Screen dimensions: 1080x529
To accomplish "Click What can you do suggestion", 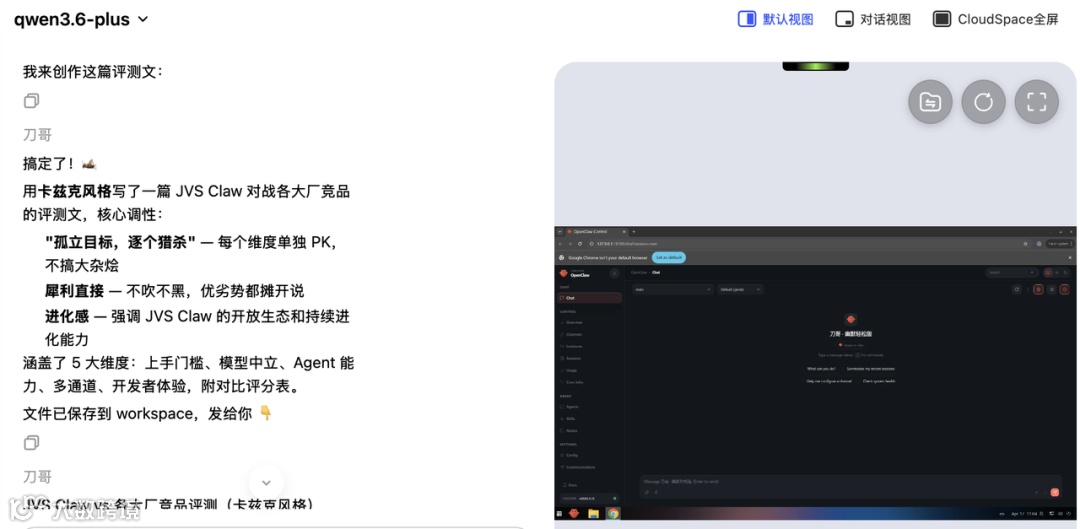I will click(x=821, y=369).
